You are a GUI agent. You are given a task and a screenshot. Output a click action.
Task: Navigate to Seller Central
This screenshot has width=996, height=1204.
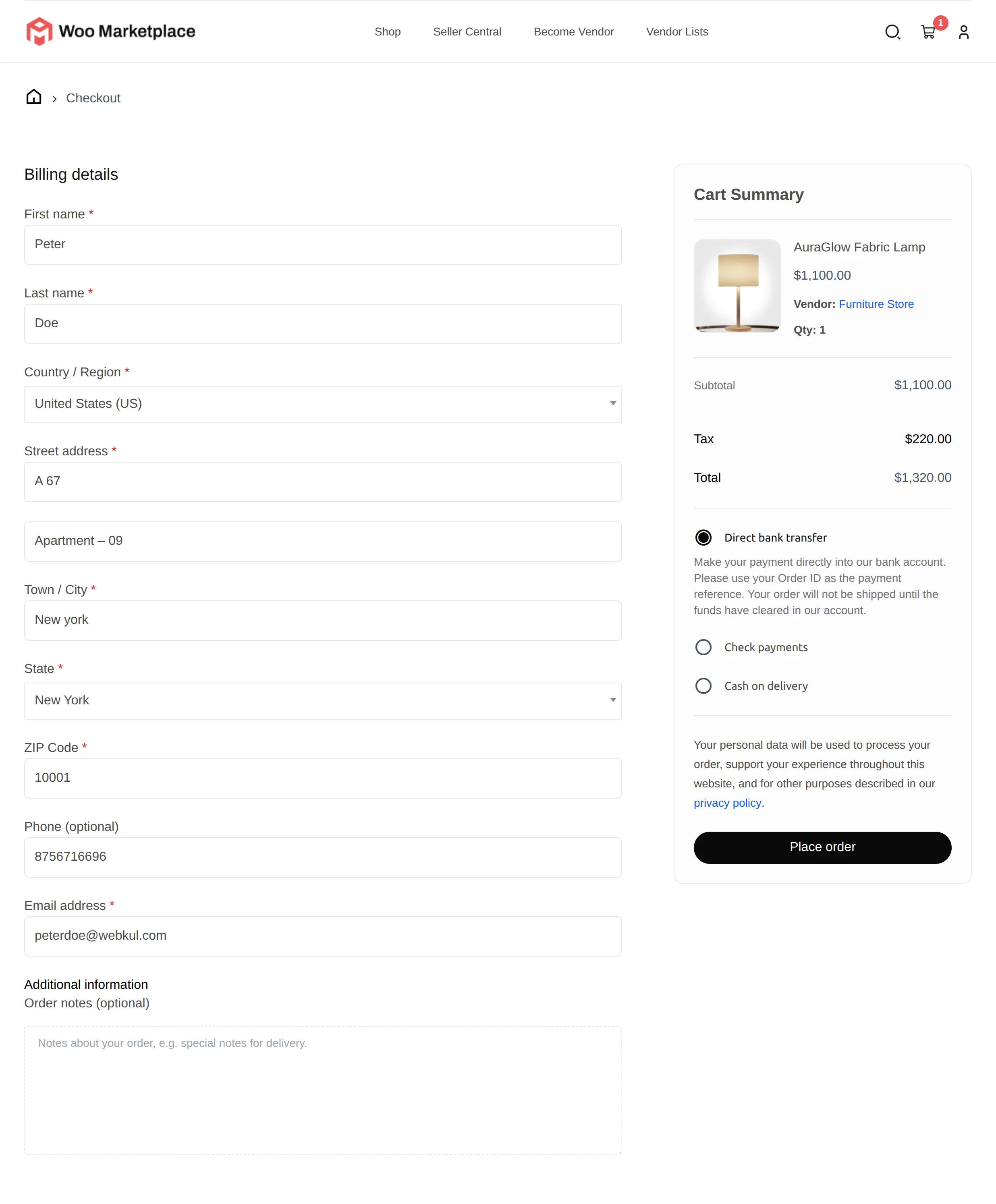(467, 31)
